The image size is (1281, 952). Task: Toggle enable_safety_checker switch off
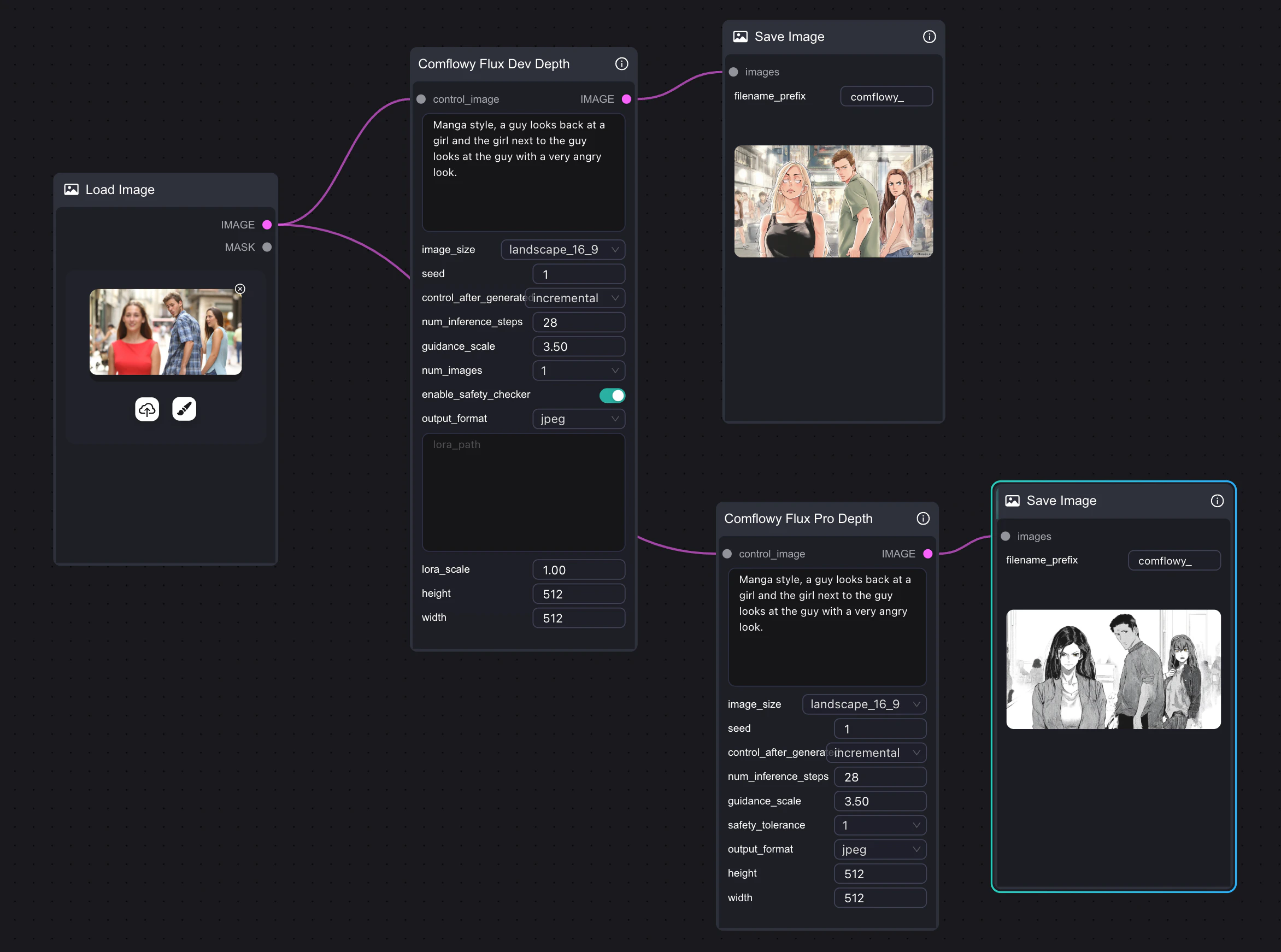612,395
